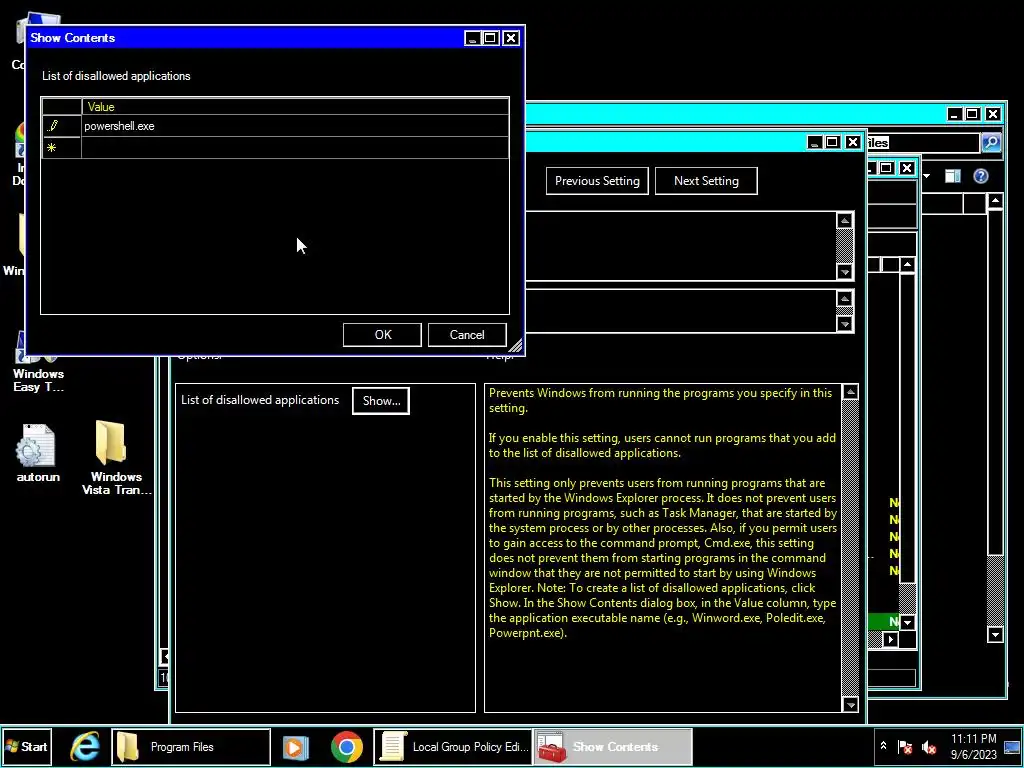Select the autorun desktop icon
This screenshot has width=1024, height=768.
coord(38,453)
